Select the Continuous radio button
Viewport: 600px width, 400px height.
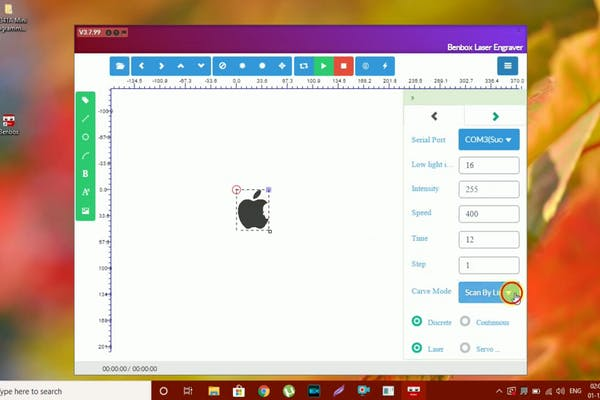tap(465, 321)
